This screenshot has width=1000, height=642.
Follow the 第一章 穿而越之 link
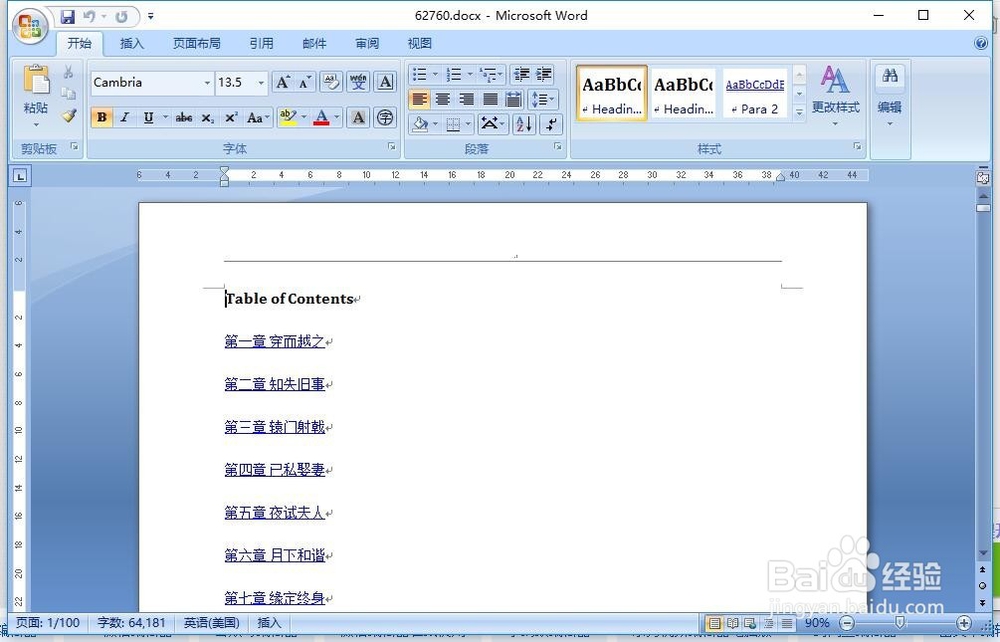[274, 341]
